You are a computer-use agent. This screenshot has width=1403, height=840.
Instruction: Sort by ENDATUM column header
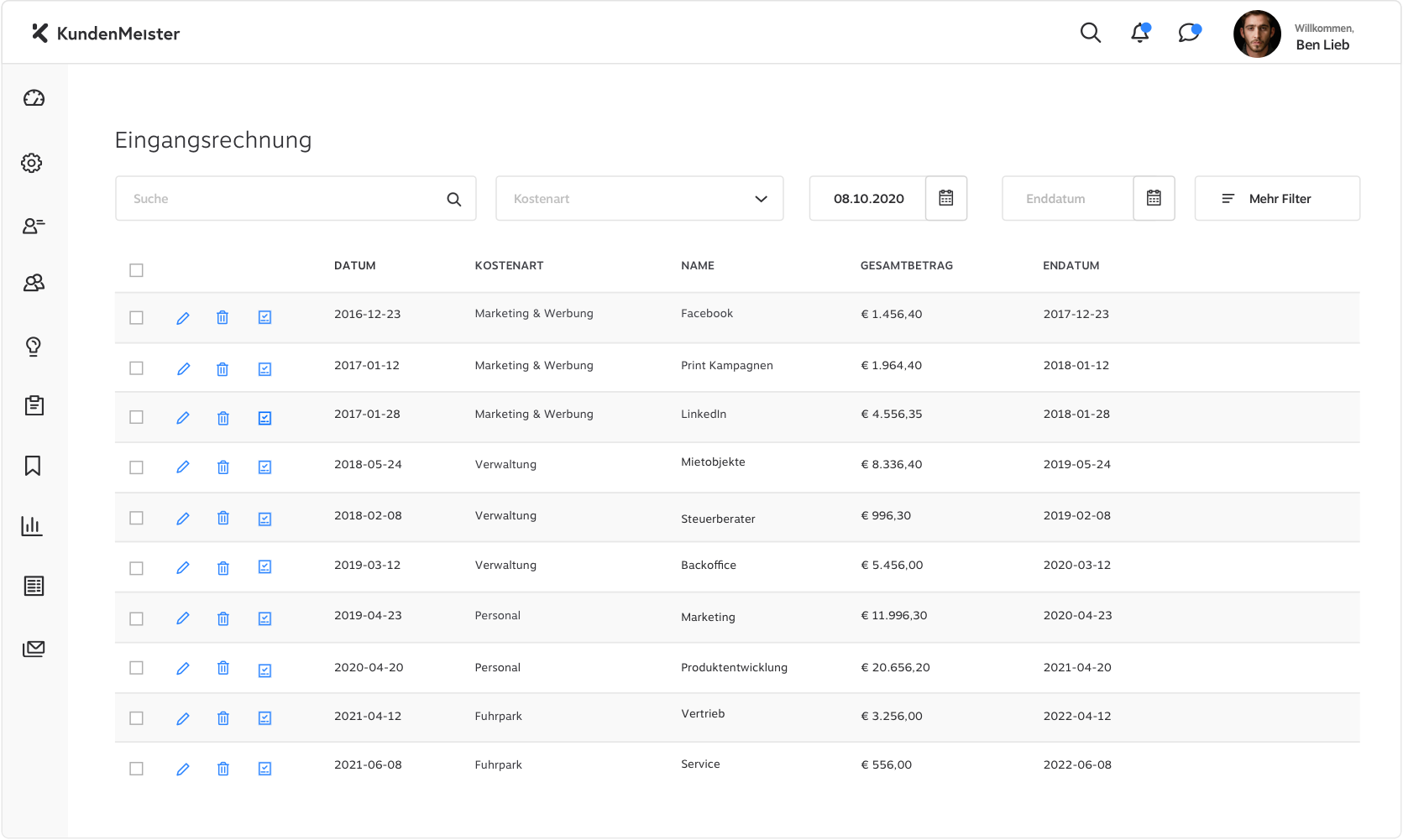1071,266
